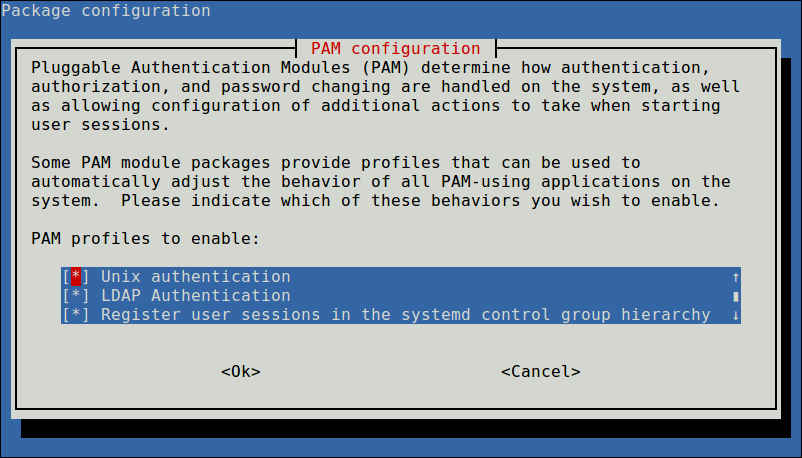Select the LDAP Authentication label text
The height and width of the screenshot is (458, 802).
pyautogui.click(x=195, y=296)
